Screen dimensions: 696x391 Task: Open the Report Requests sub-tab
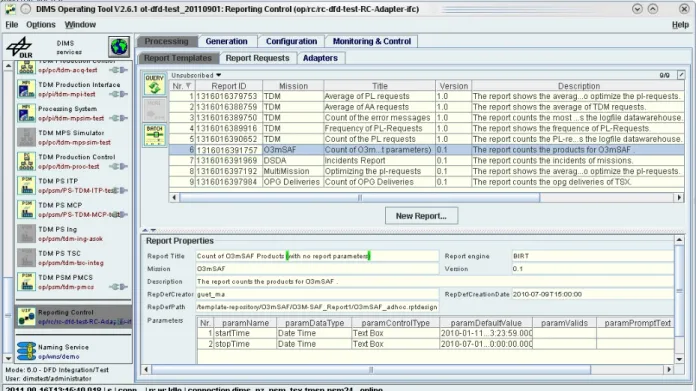[257, 58]
